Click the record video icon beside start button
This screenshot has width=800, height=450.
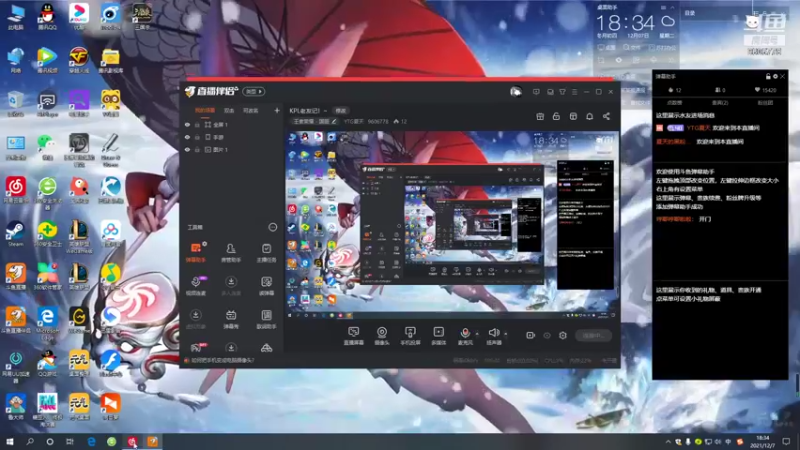[530, 335]
